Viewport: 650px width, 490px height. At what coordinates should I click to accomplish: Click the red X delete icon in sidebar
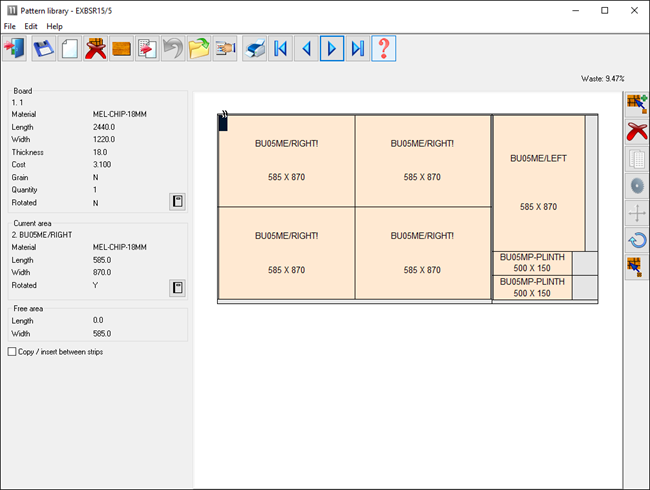coord(636,131)
